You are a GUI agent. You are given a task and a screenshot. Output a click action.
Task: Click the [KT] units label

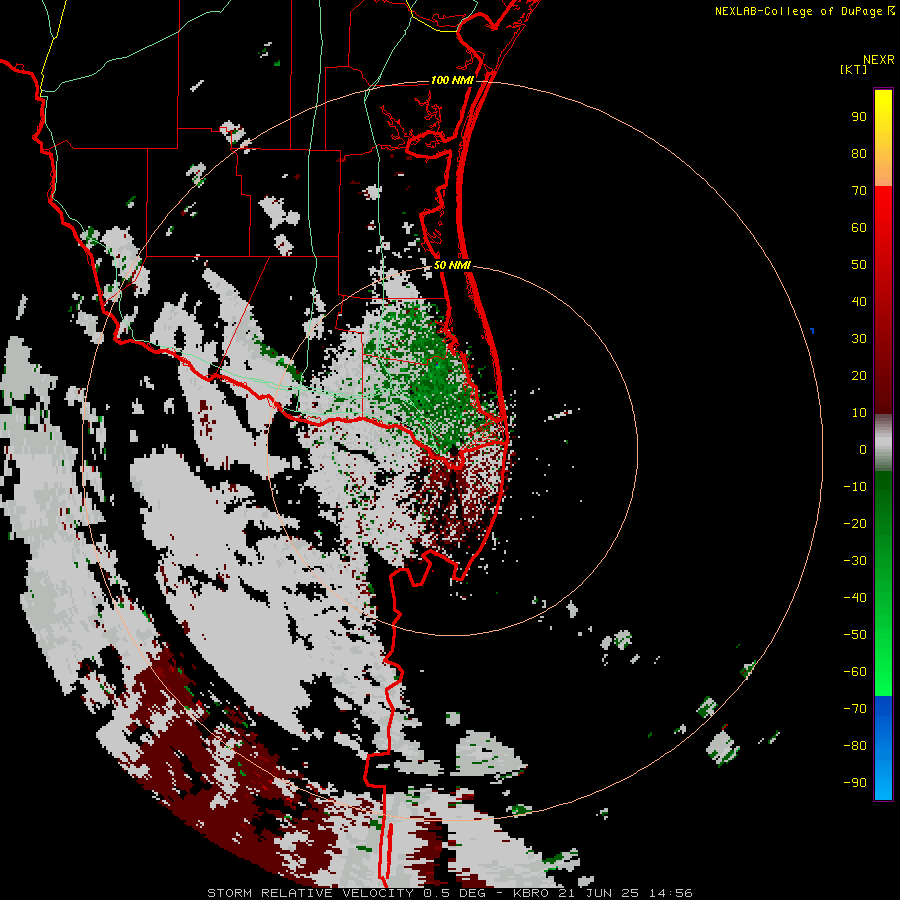click(x=854, y=69)
